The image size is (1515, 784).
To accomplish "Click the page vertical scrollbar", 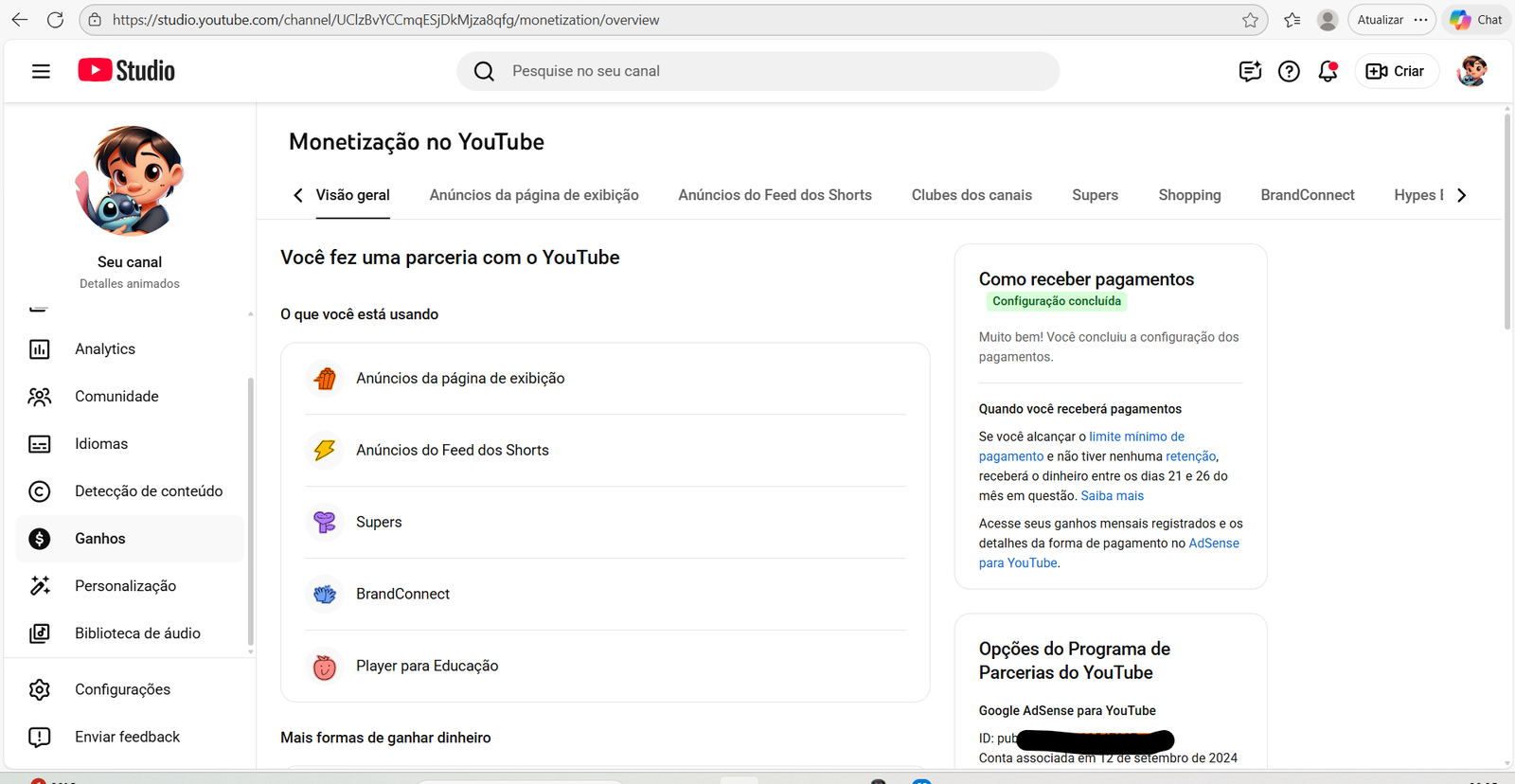I will click(1507, 223).
